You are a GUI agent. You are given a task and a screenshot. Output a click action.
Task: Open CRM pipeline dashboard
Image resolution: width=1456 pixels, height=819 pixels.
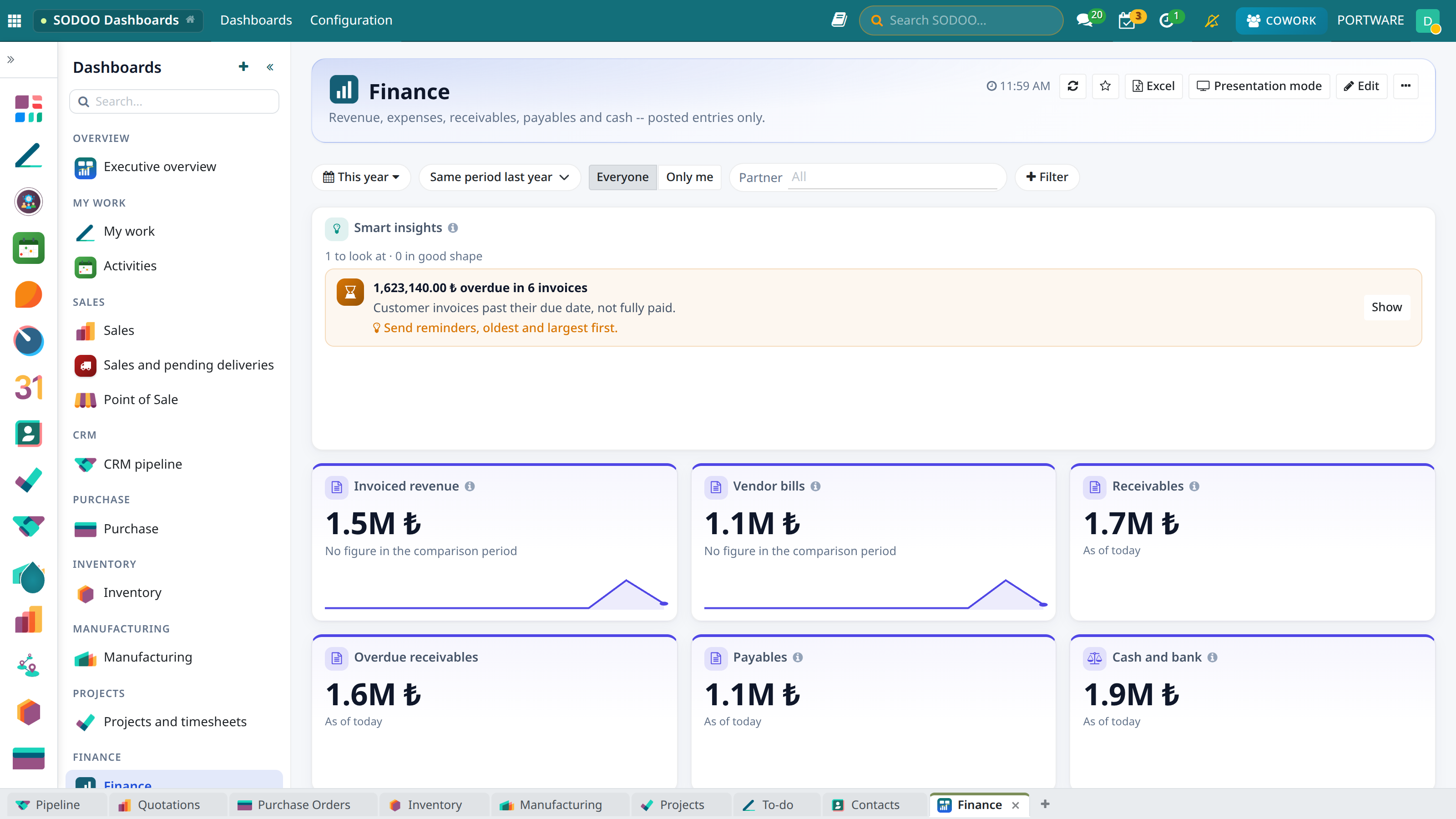coord(174,464)
